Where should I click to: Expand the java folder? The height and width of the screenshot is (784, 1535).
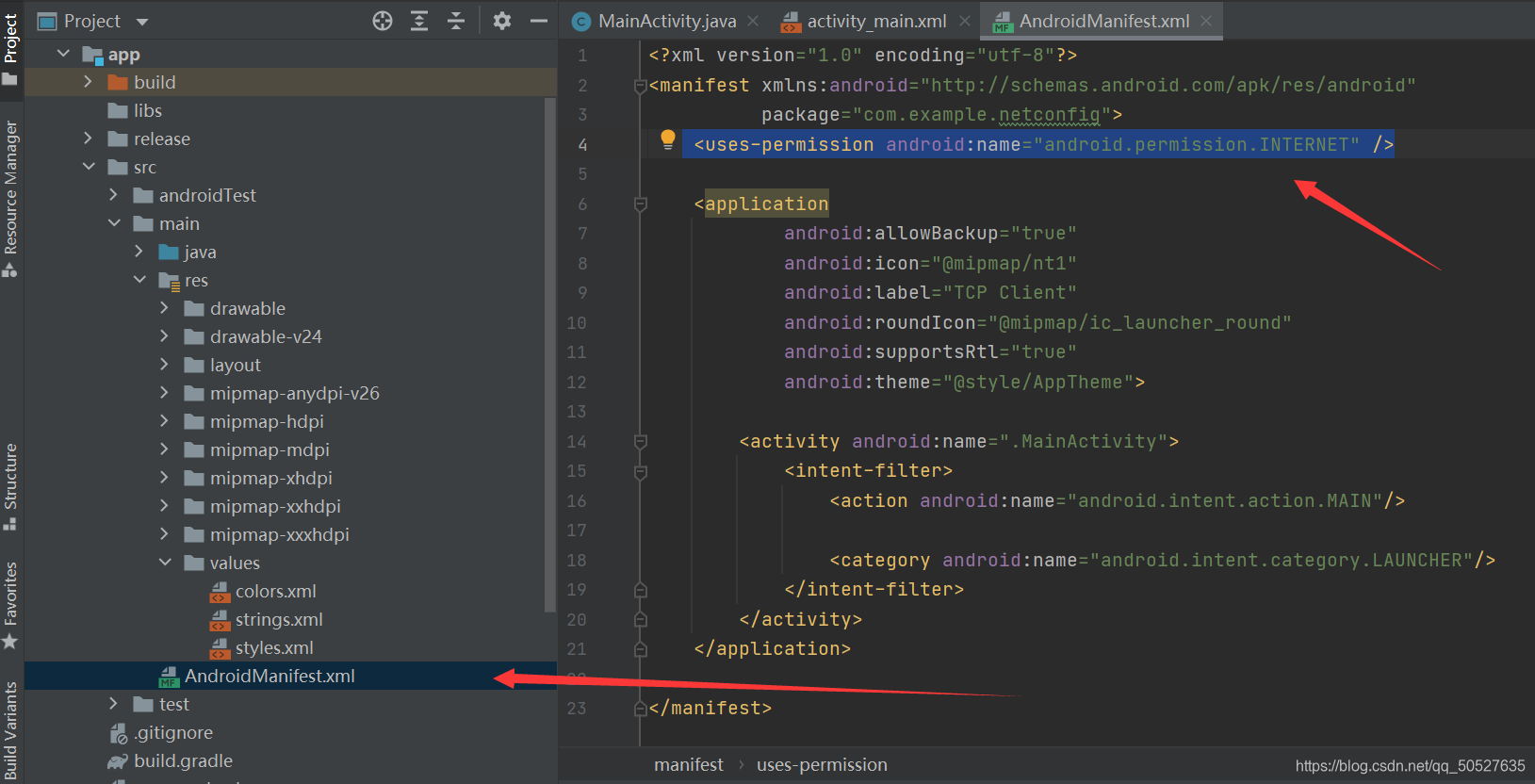click(x=139, y=252)
